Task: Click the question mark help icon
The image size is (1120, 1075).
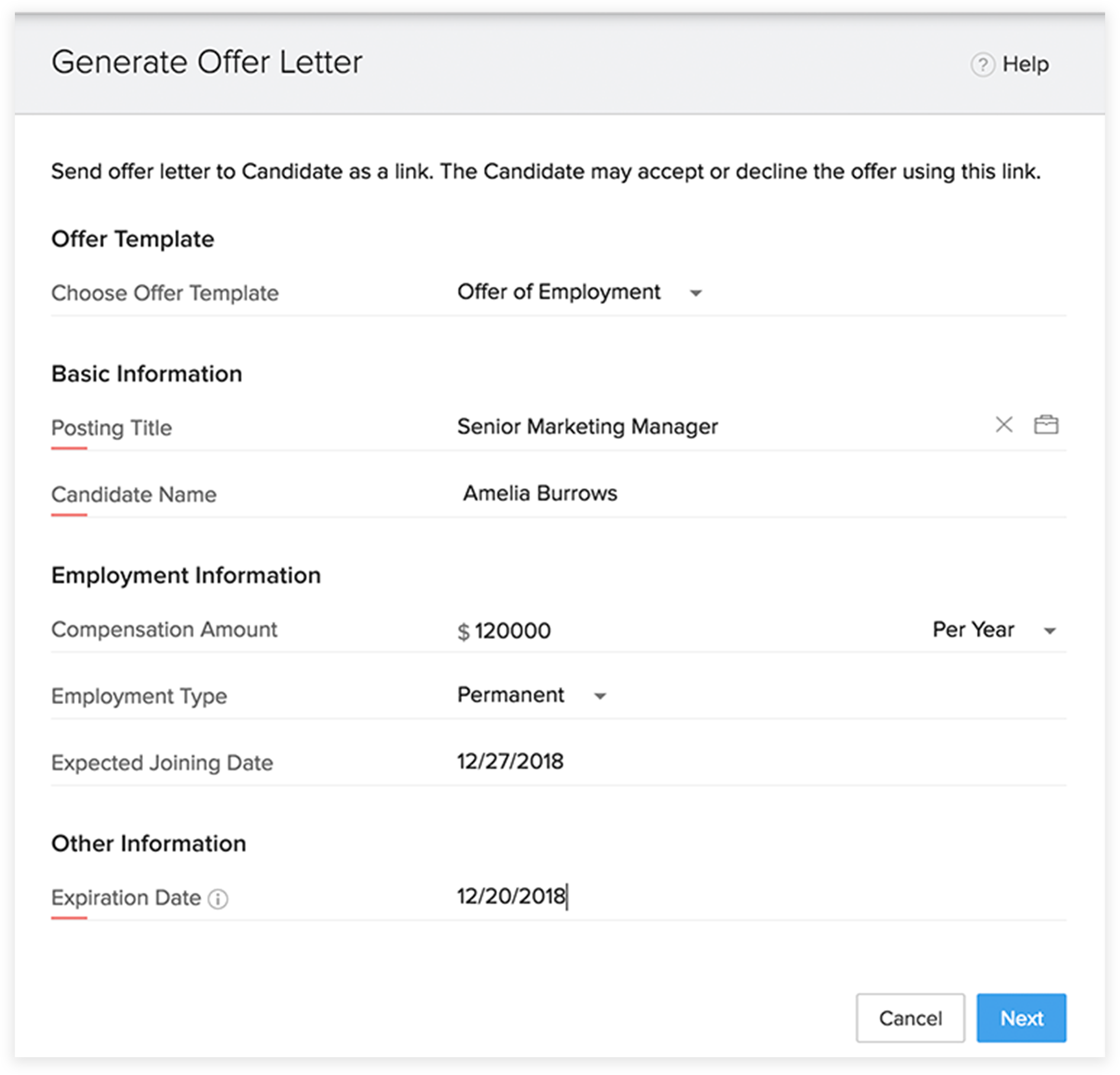Action: tap(982, 64)
